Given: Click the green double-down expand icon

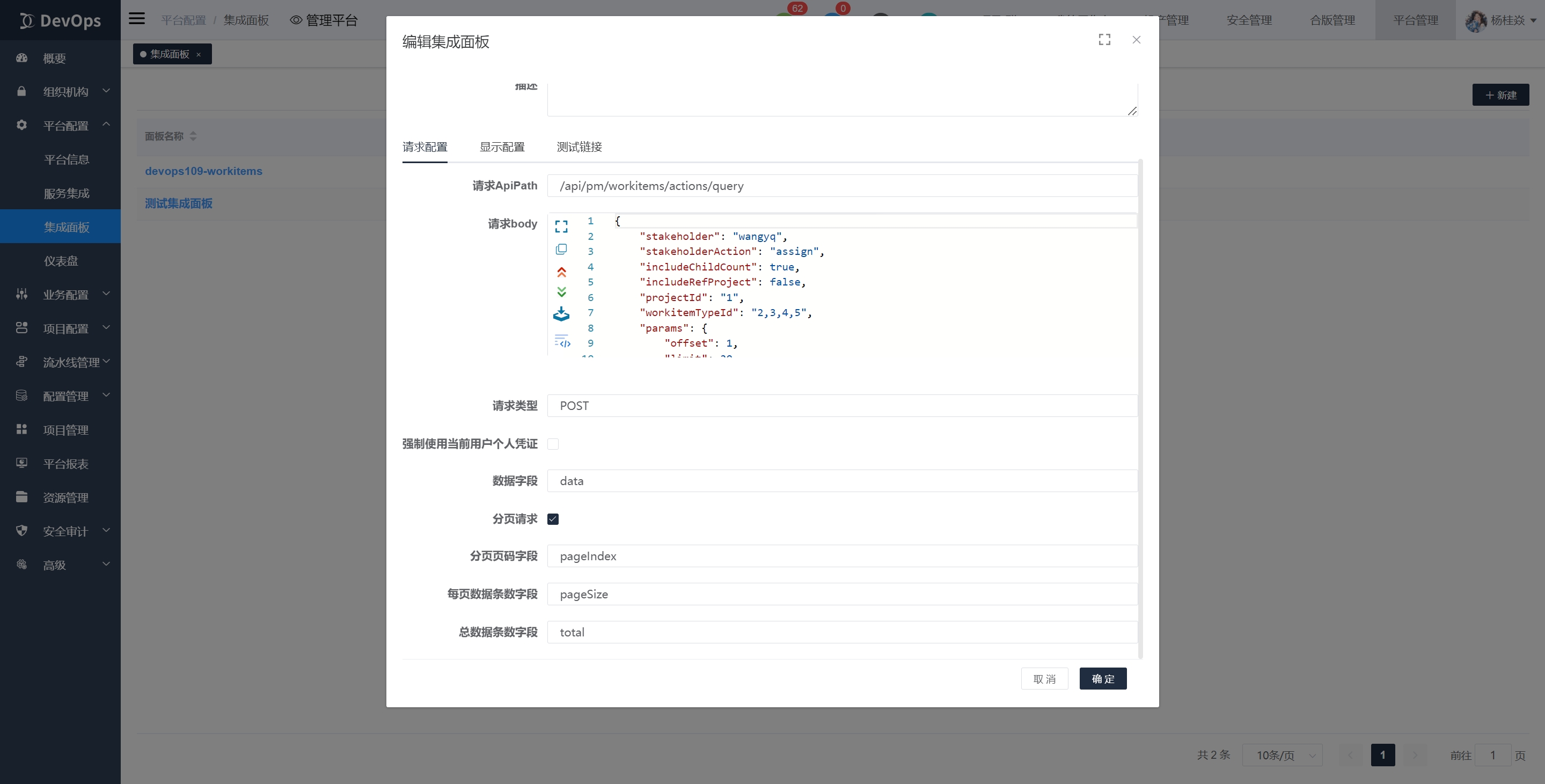Looking at the screenshot, I should coord(561,292).
